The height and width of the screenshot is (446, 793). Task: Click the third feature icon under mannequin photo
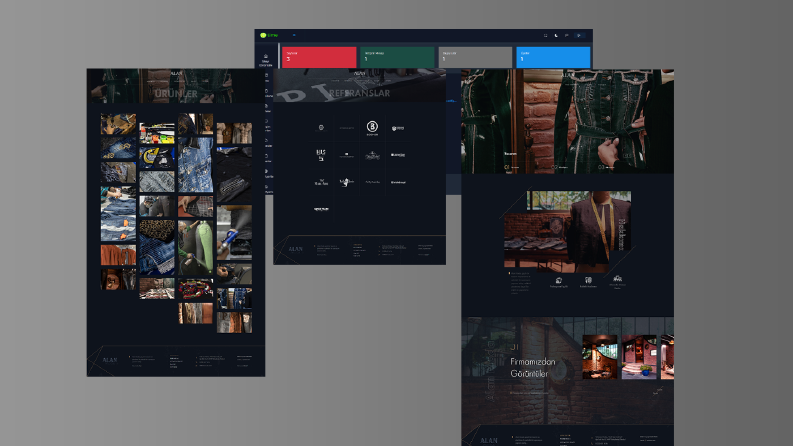(618, 279)
